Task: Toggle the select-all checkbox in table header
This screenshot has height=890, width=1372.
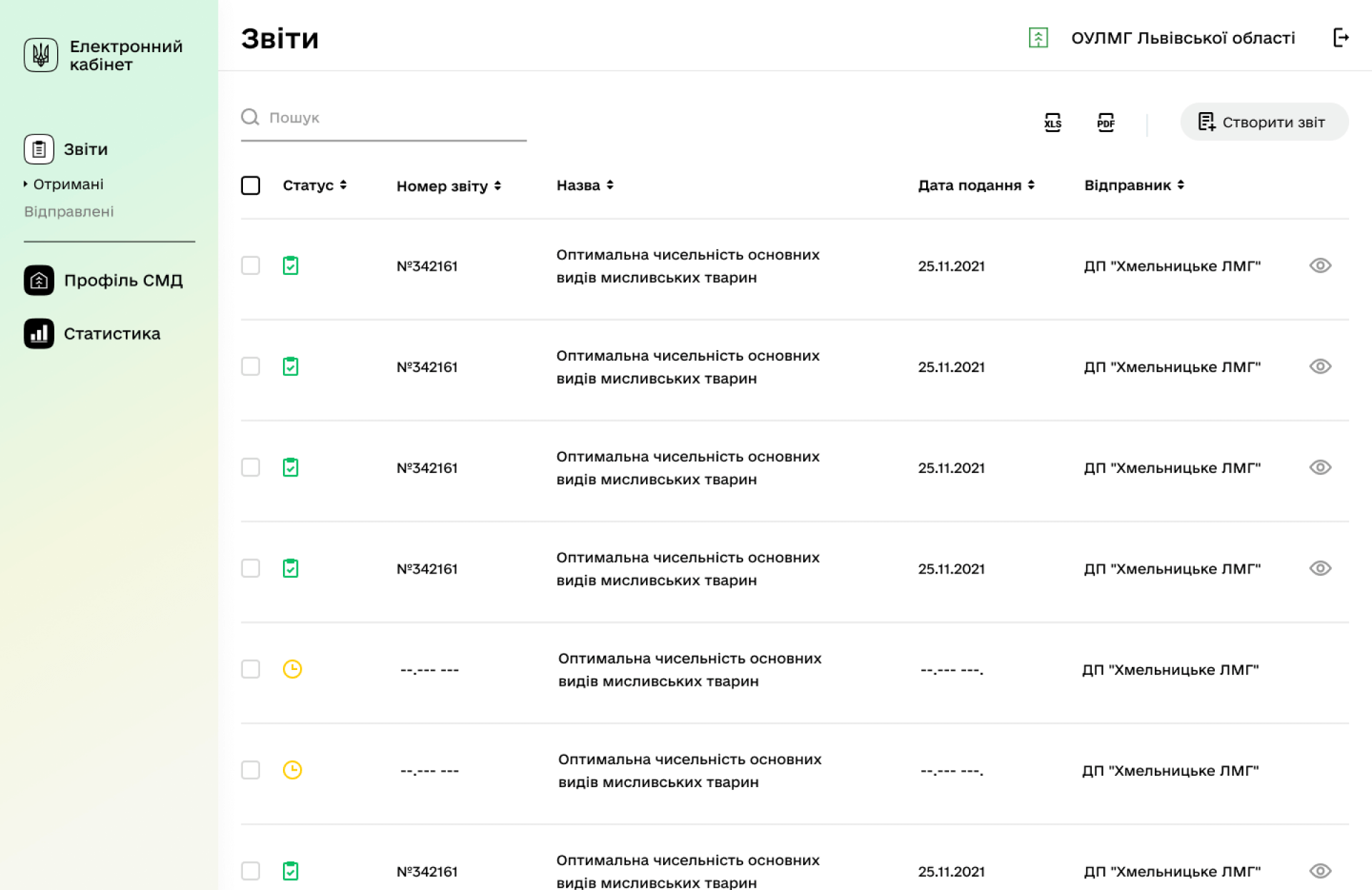Action: [251, 186]
